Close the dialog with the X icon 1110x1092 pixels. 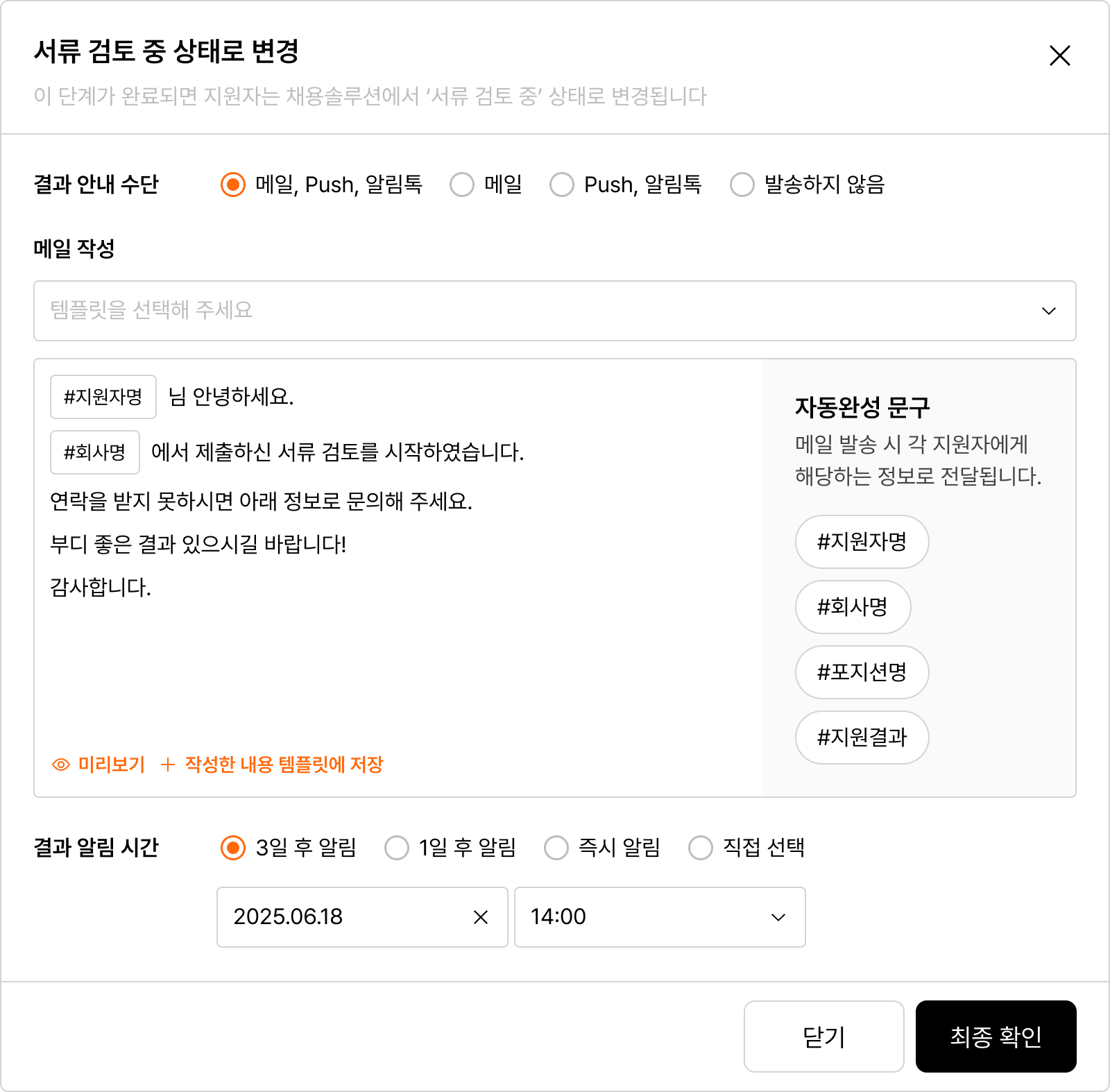click(1059, 56)
